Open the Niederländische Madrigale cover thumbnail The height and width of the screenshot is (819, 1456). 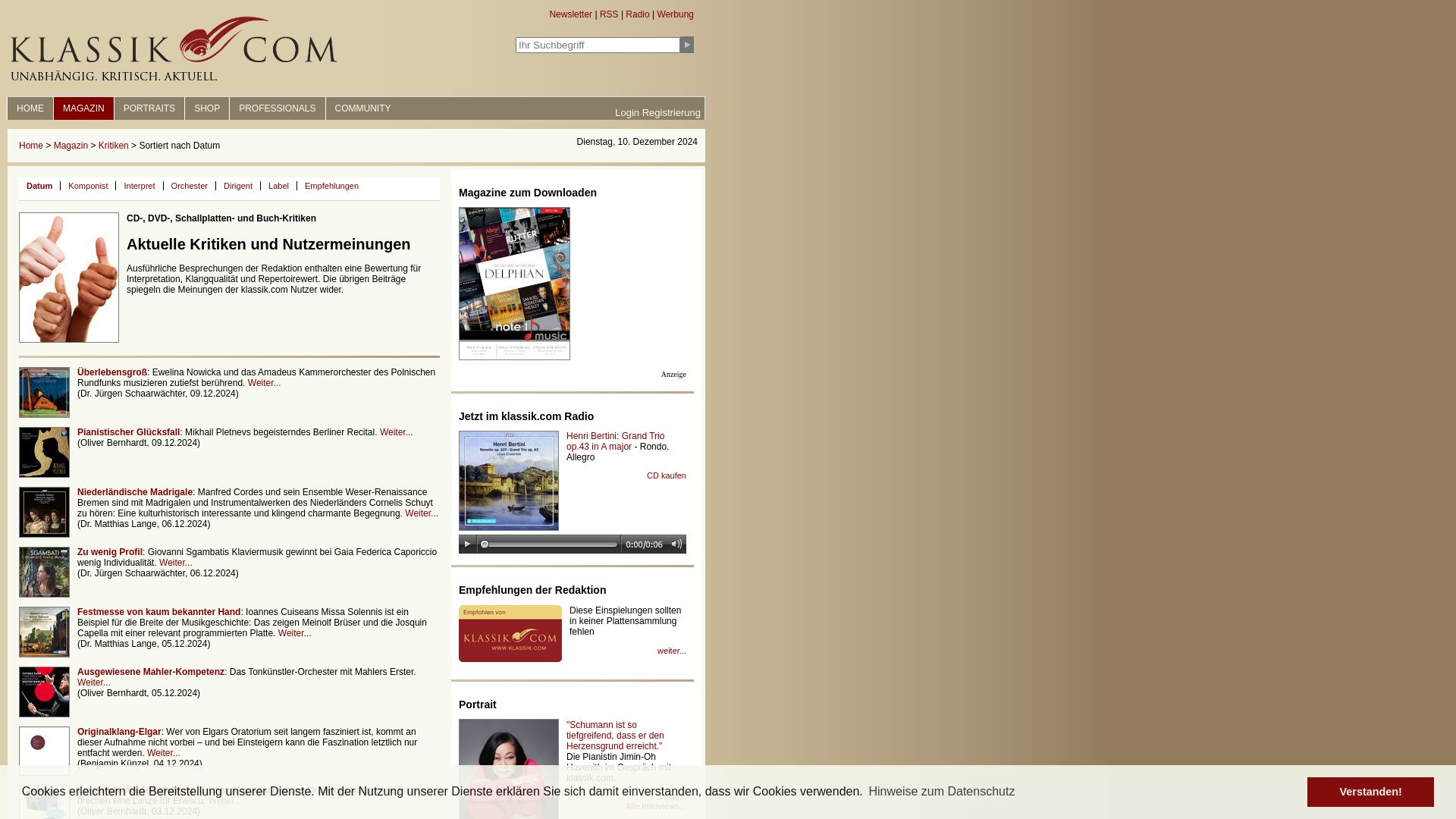pyautogui.click(x=44, y=512)
